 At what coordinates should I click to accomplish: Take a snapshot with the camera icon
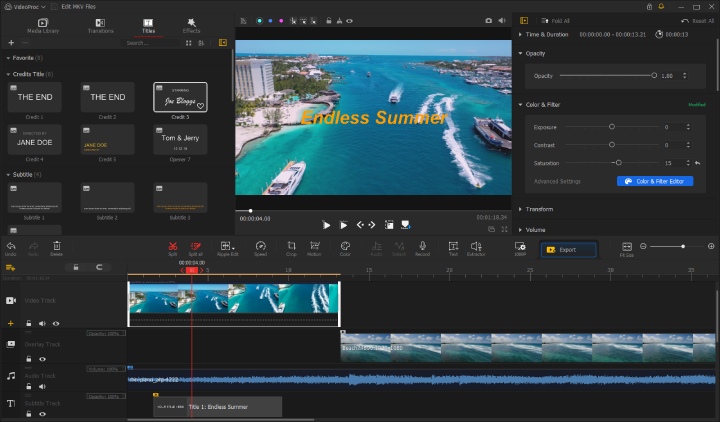click(489, 20)
